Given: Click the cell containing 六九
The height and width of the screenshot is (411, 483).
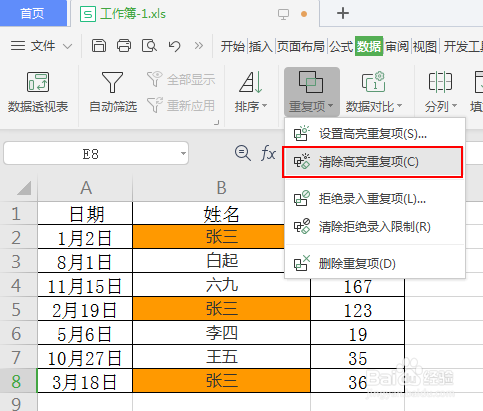Looking at the screenshot, I should 221,286.
